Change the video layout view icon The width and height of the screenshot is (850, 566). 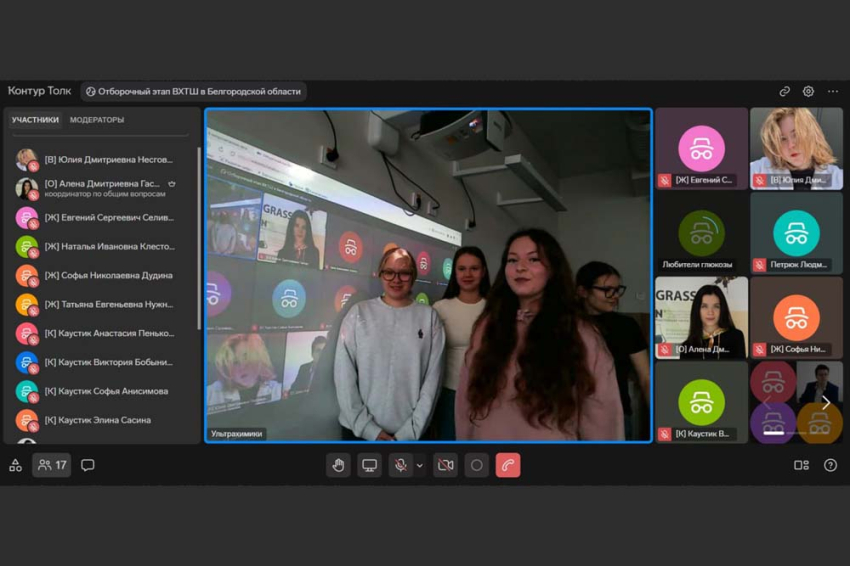[801, 465]
